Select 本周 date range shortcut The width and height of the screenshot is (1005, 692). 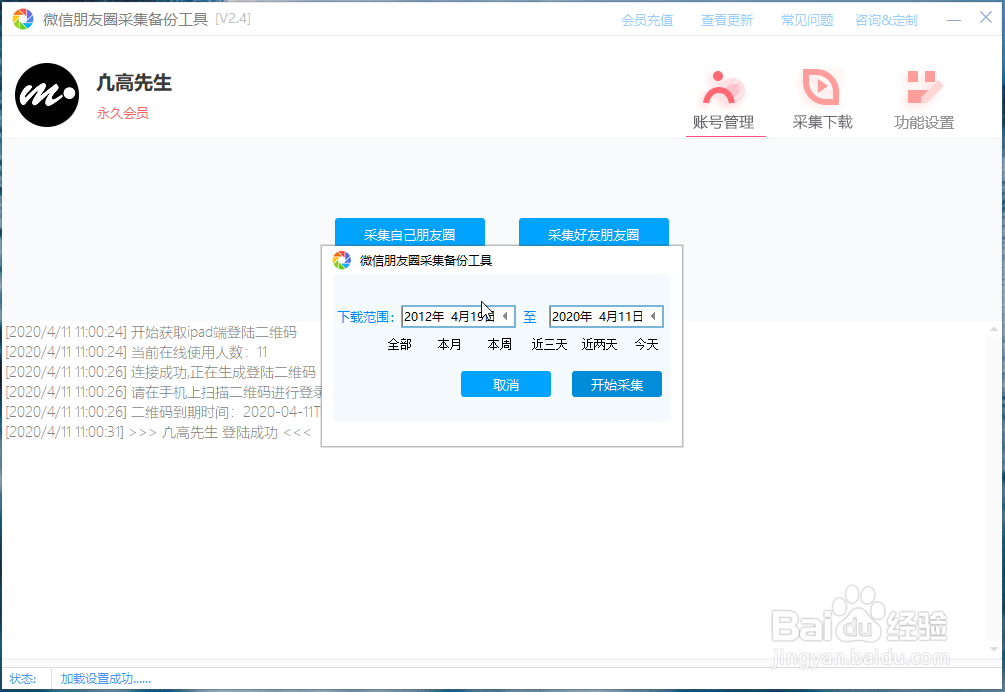pos(499,345)
